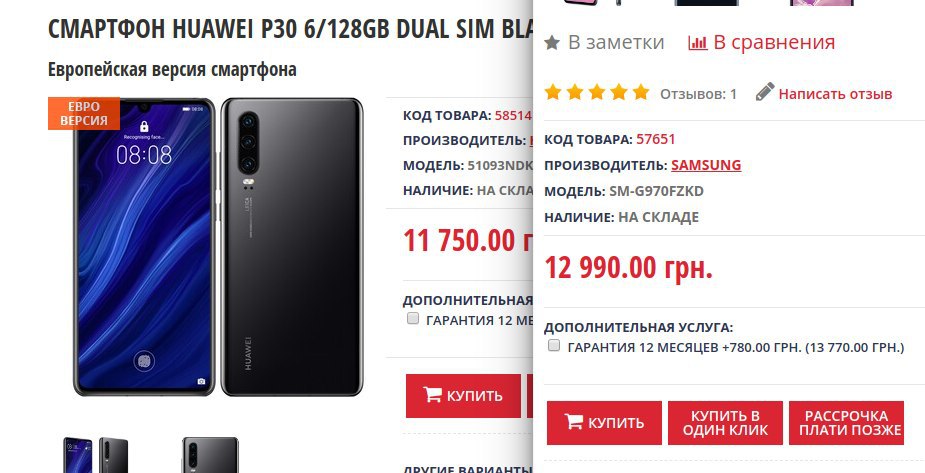Open the SAMSUNG manufacturer link
925x473 pixels.
pyautogui.click(x=706, y=165)
